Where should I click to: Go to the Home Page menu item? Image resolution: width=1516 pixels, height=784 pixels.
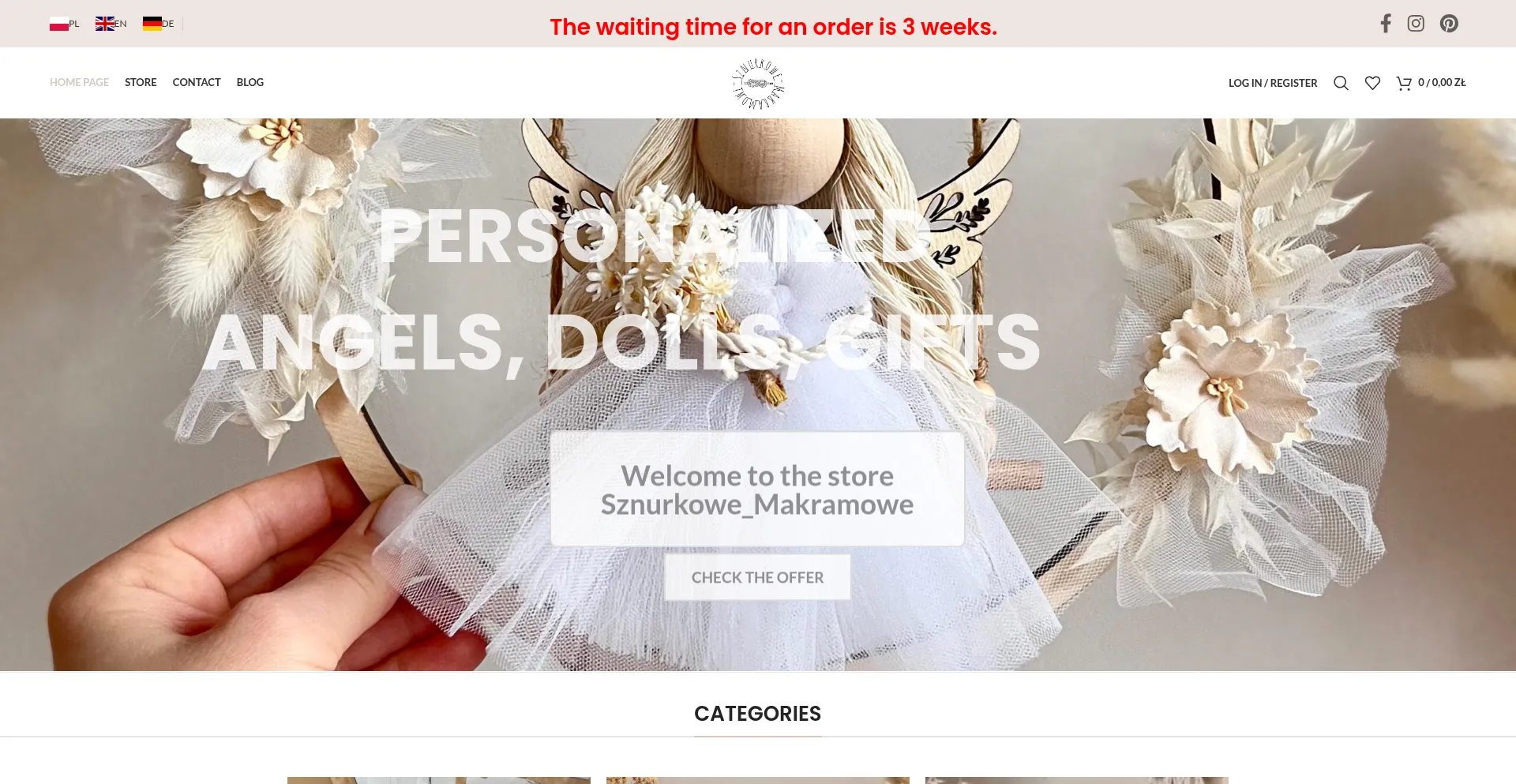[79, 82]
